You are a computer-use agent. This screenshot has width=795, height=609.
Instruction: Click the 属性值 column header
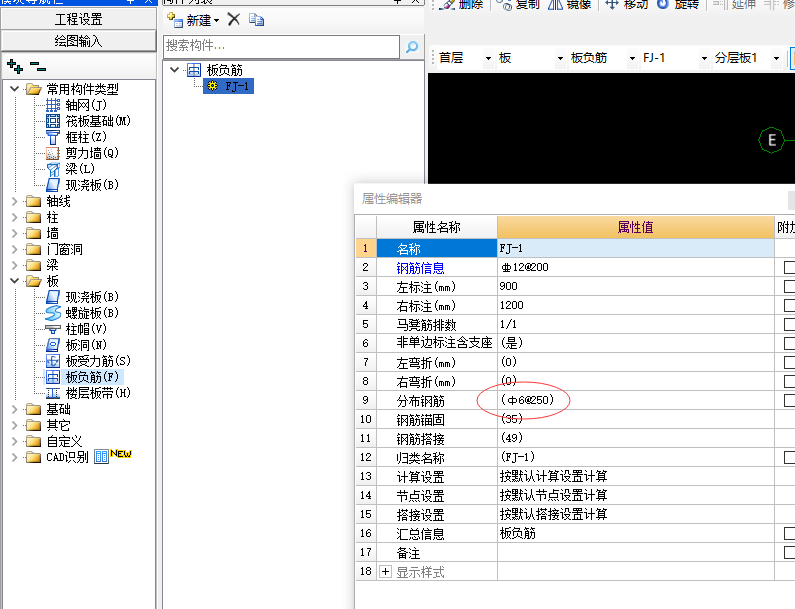[636, 227]
